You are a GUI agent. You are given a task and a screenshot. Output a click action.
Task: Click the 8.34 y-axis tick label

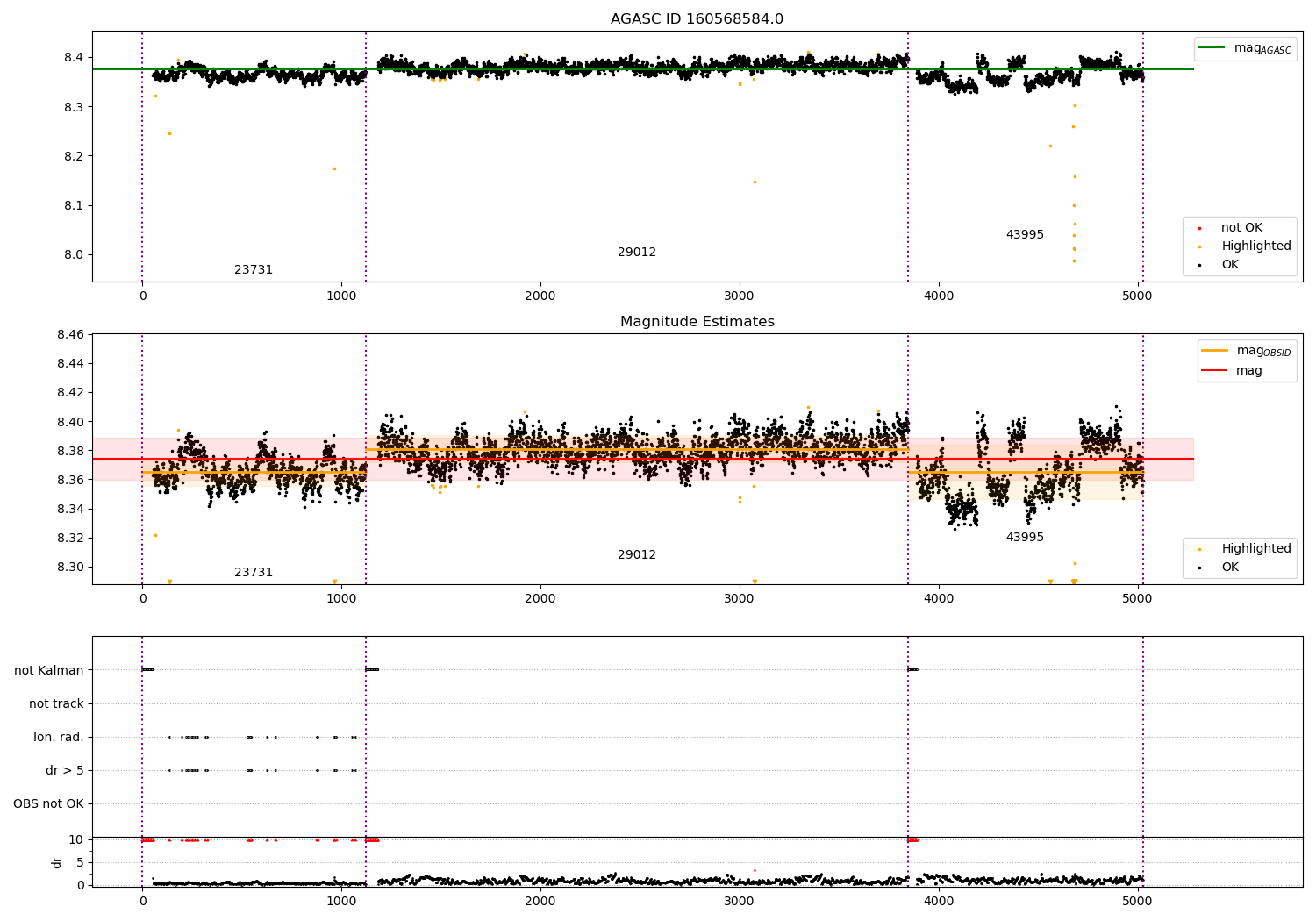pos(70,510)
